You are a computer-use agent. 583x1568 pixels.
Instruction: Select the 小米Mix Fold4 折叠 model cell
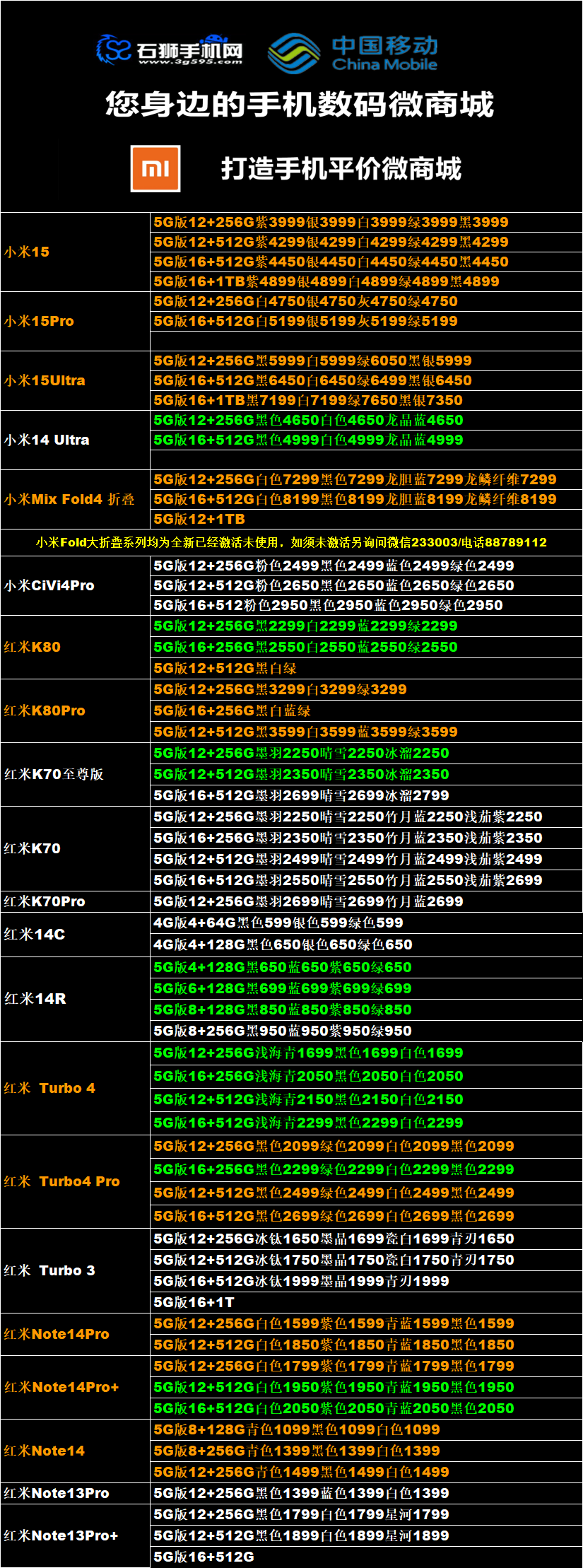pyautogui.click(x=75, y=499)
